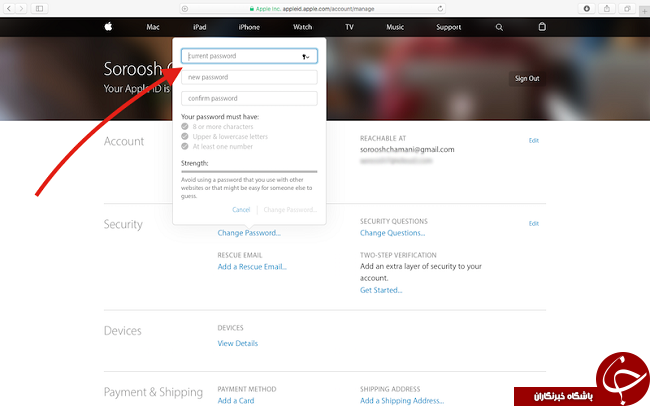Click Change Questions link
Image resolution: width=650 pixels, height=406 pixels.
392,233
